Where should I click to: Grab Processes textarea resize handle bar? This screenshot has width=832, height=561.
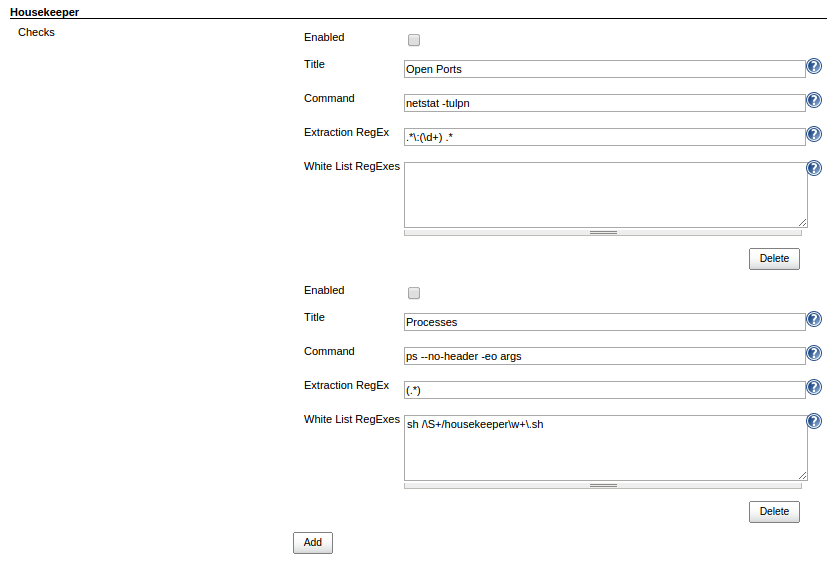pyautogui.click(x=603, y=486)
